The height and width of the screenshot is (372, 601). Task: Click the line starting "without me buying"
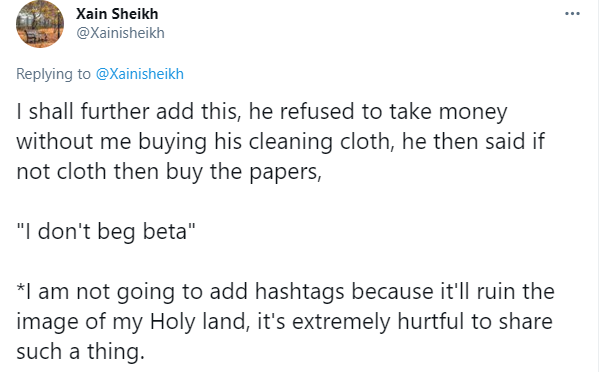[x=280, y=142]
